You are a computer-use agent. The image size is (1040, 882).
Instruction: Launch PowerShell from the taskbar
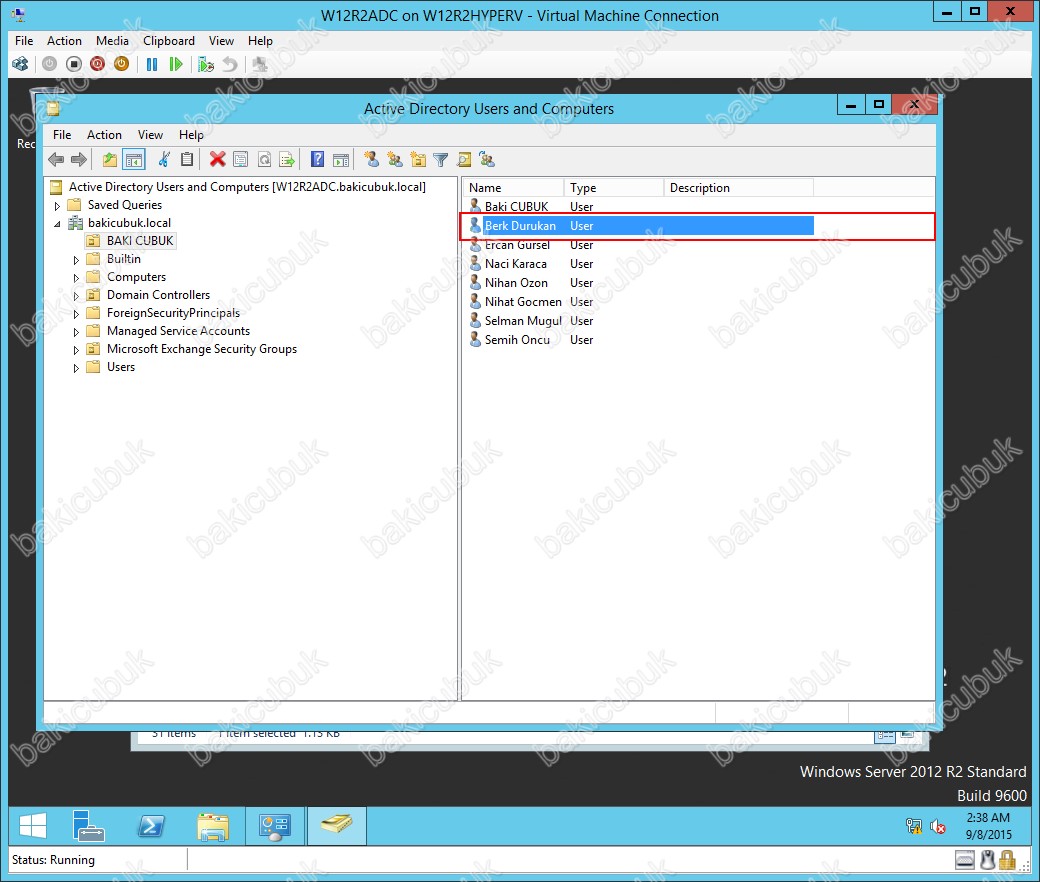pyautogui.click(x=151, y=826)
